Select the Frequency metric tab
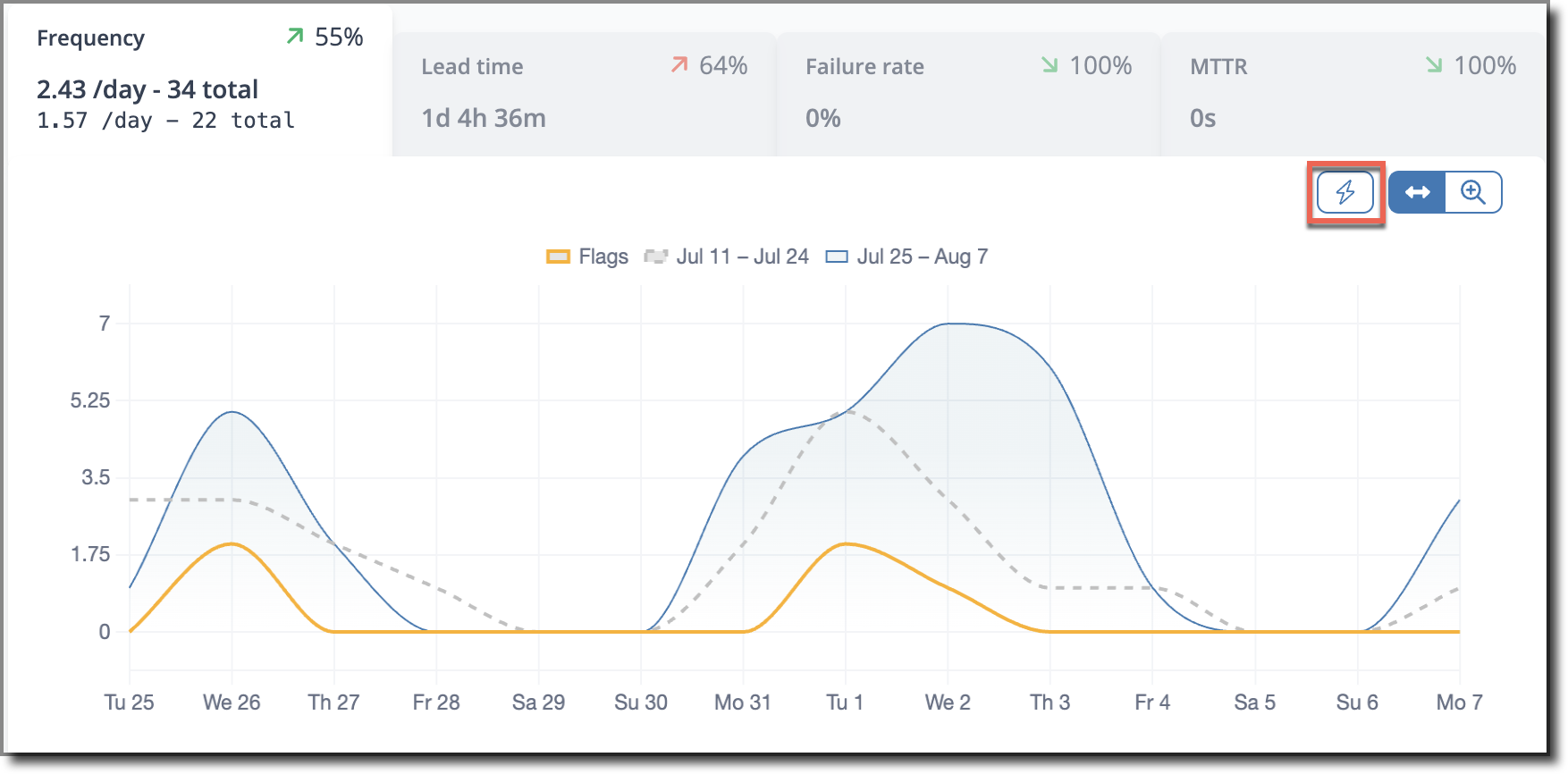 pos(198,80)
